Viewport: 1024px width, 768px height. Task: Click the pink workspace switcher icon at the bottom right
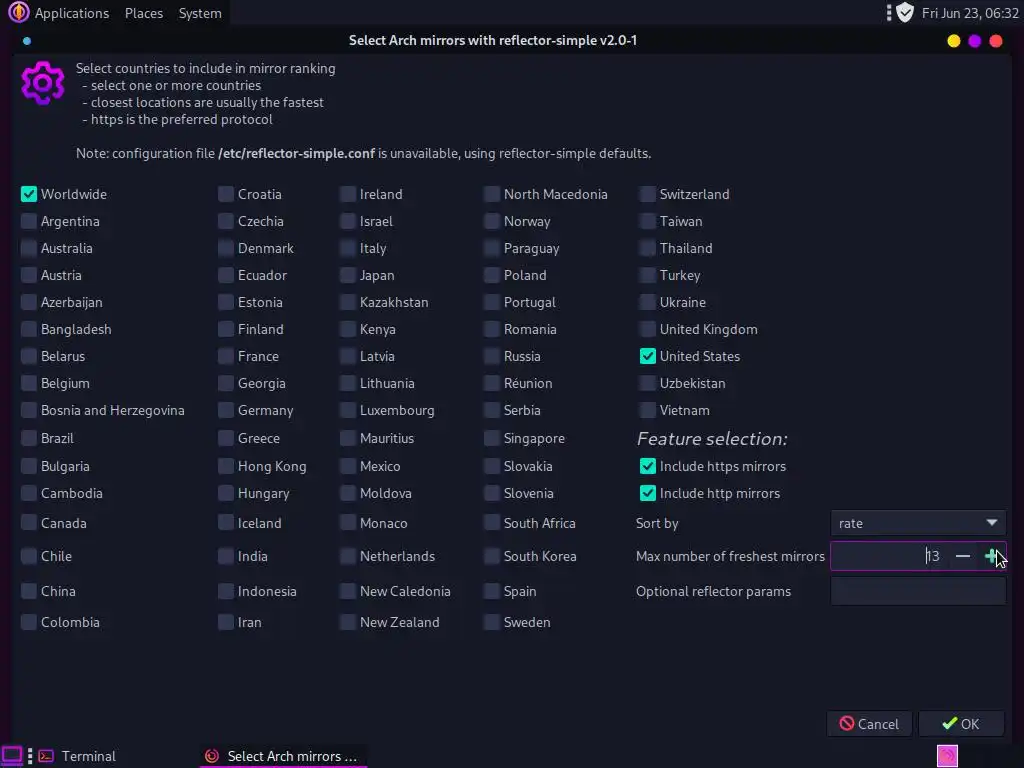[947, 756]
